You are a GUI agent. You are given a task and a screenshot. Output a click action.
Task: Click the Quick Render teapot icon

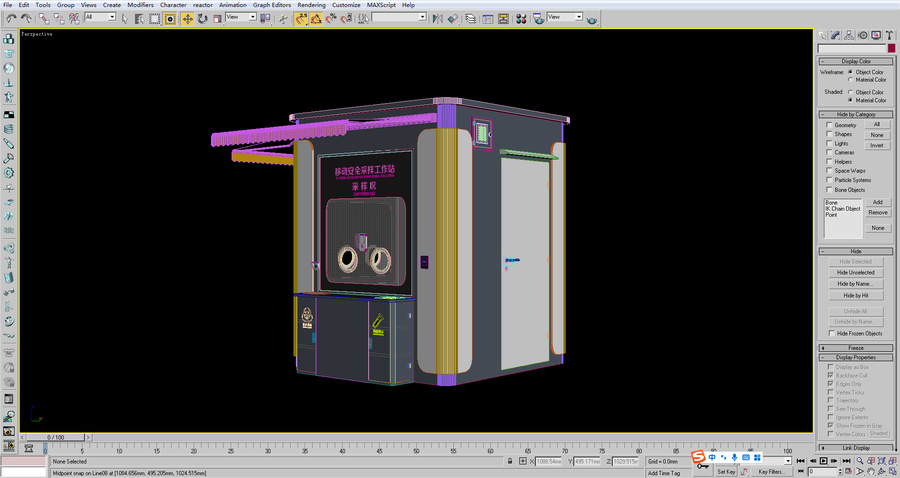pyautogui.click(x=592, y=20)
